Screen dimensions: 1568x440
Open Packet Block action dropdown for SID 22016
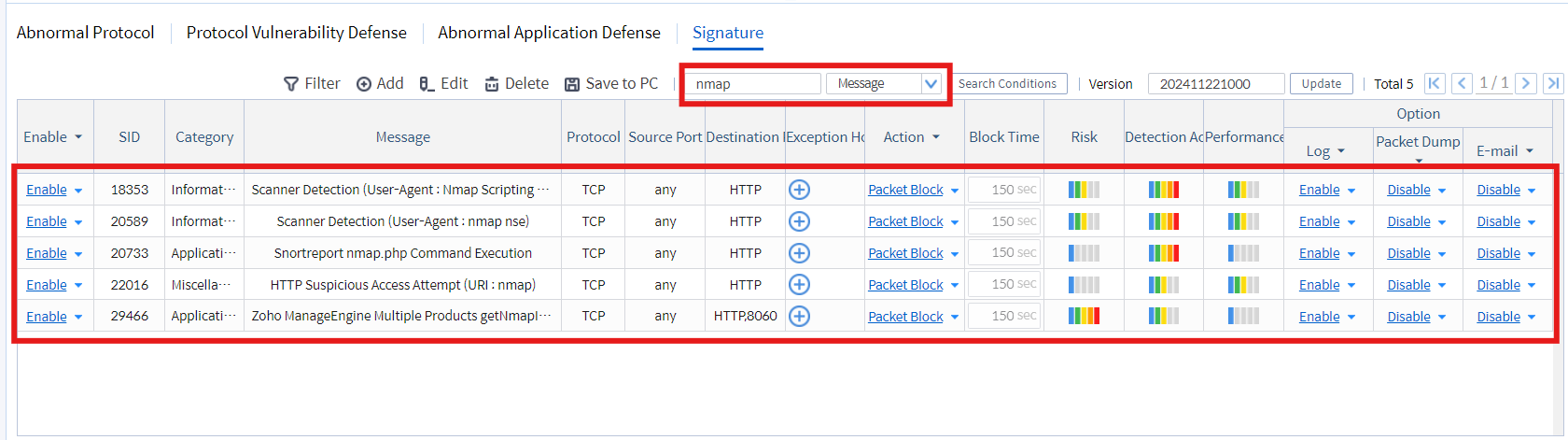click(955, 286)
